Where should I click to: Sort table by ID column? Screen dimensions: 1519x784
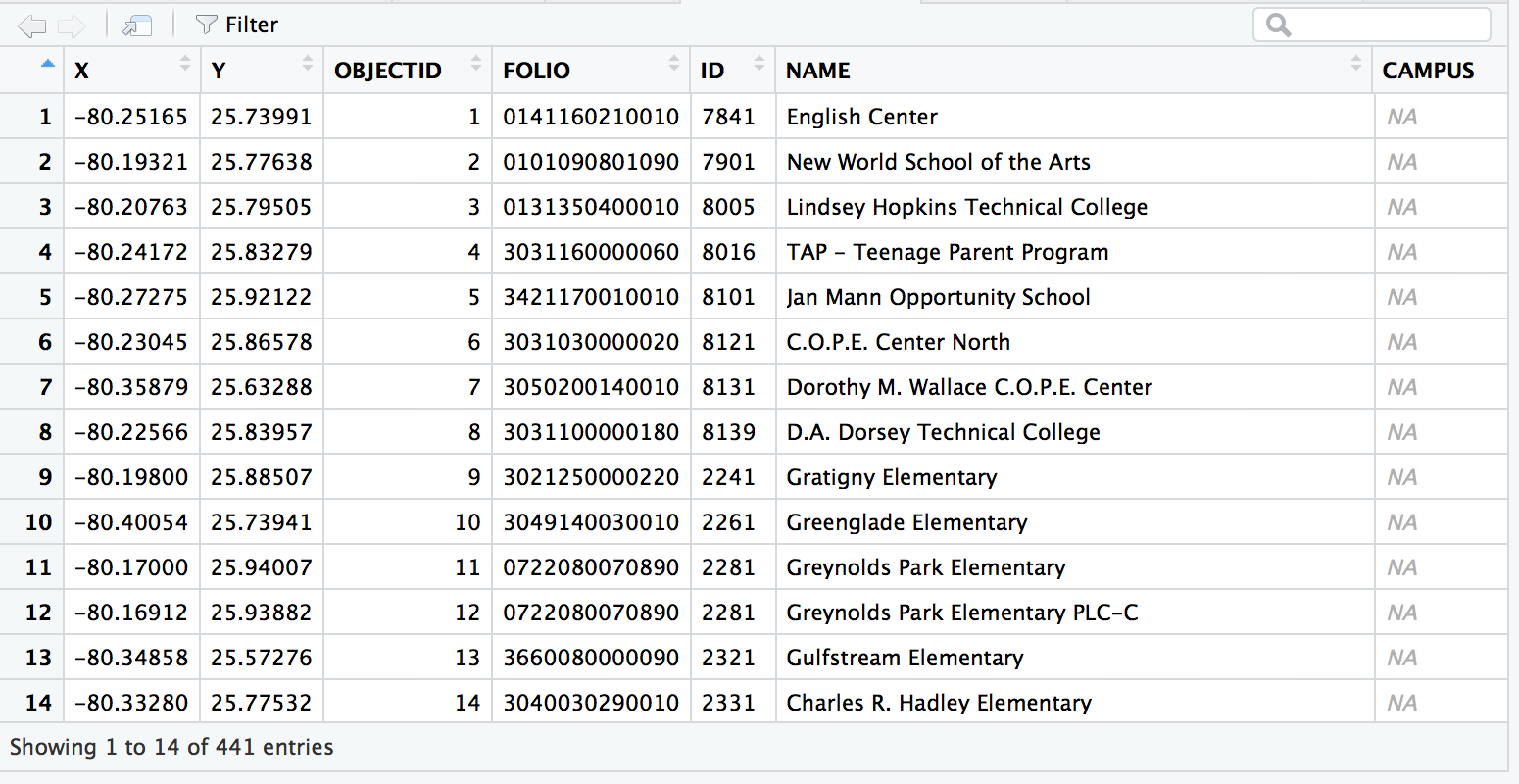click(x=733, y=71)
